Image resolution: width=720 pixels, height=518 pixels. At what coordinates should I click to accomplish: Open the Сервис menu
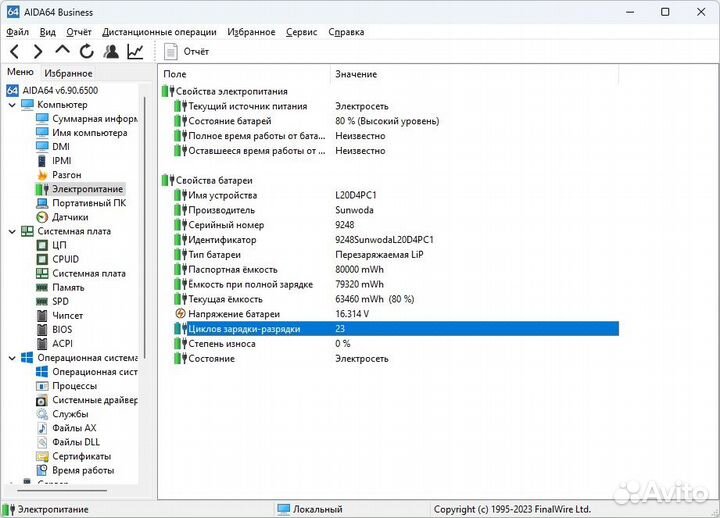301,32
